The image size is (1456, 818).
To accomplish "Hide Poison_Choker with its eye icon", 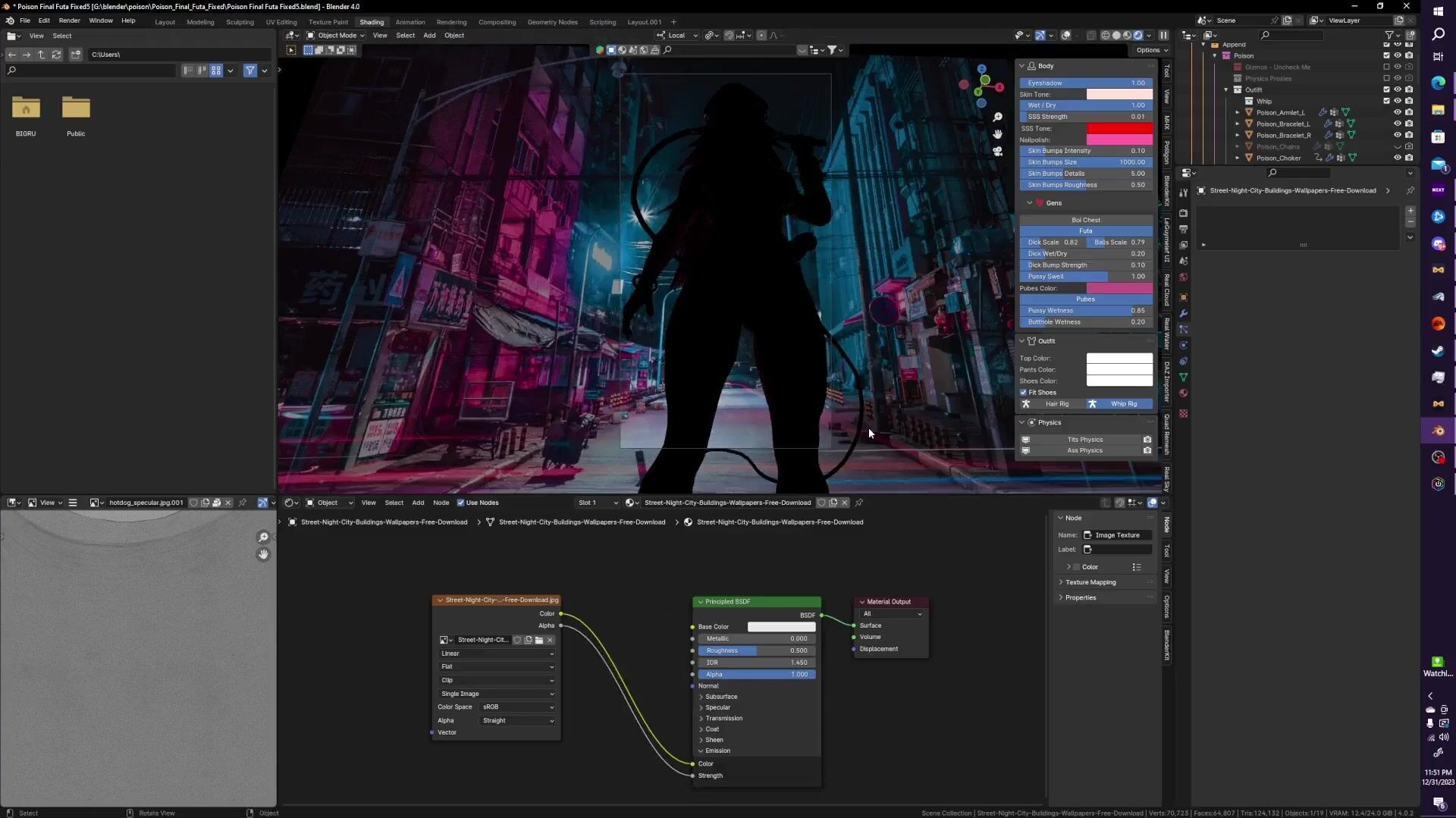I will point(1397,158).
